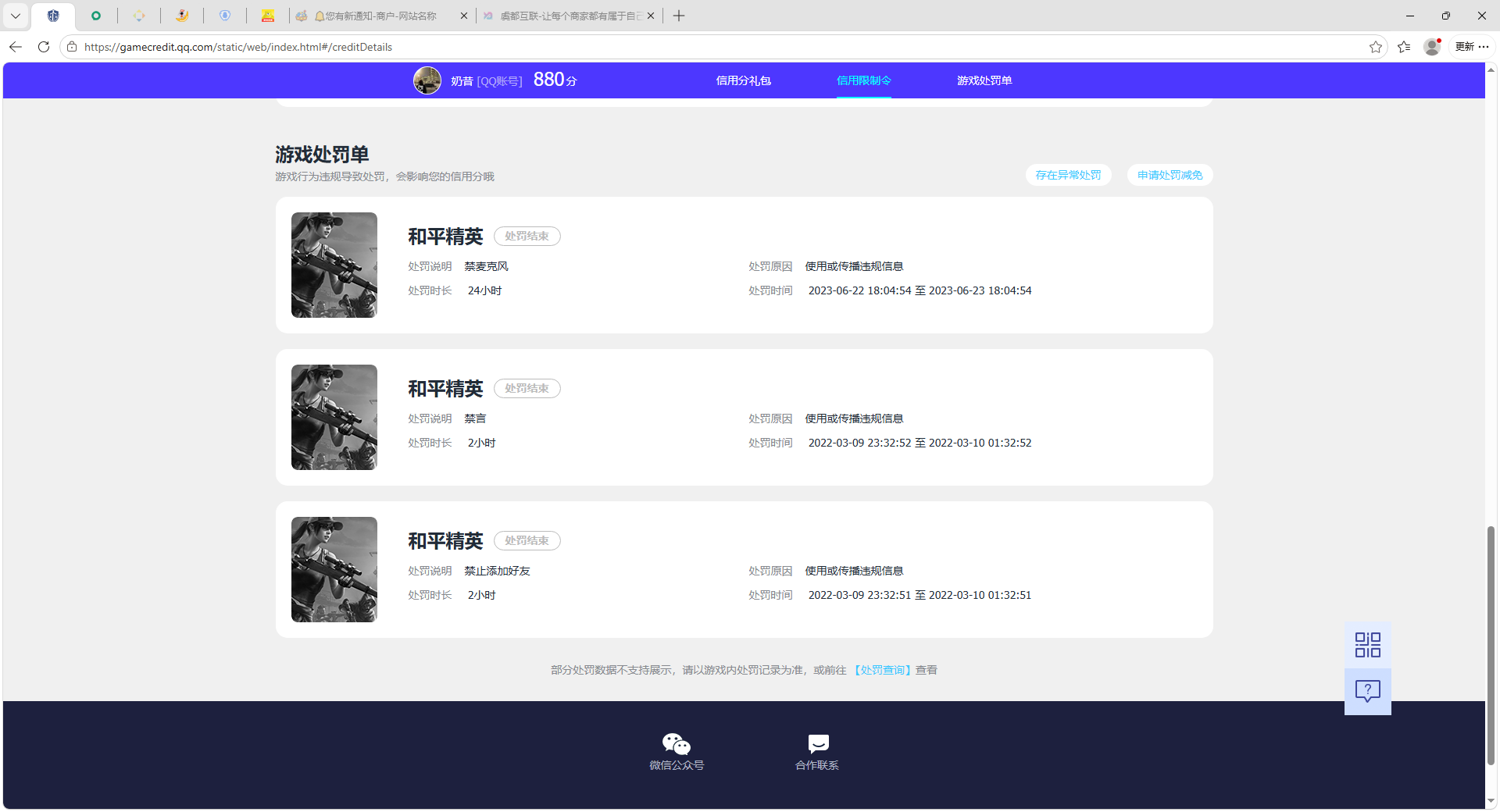Click the 存在异常处罚 button
This screenshot has height=812, width=1500.
pyautogui.click(x=1069, y=175)
